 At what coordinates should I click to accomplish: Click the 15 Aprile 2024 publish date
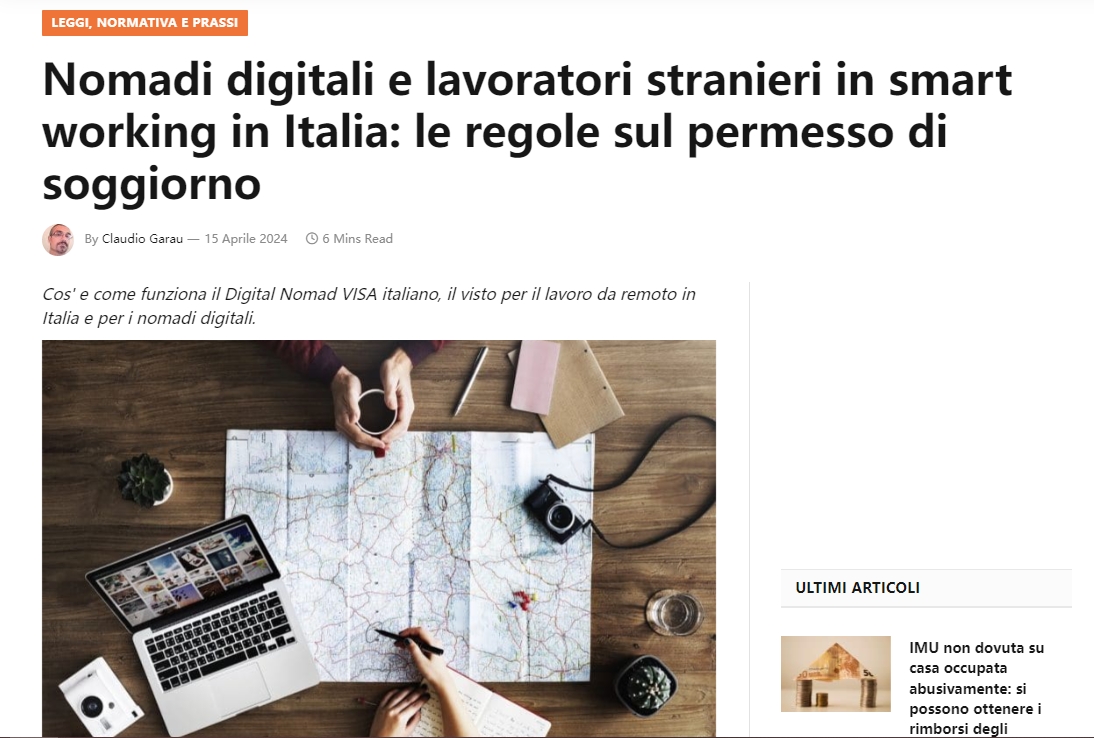coord(246,239)
